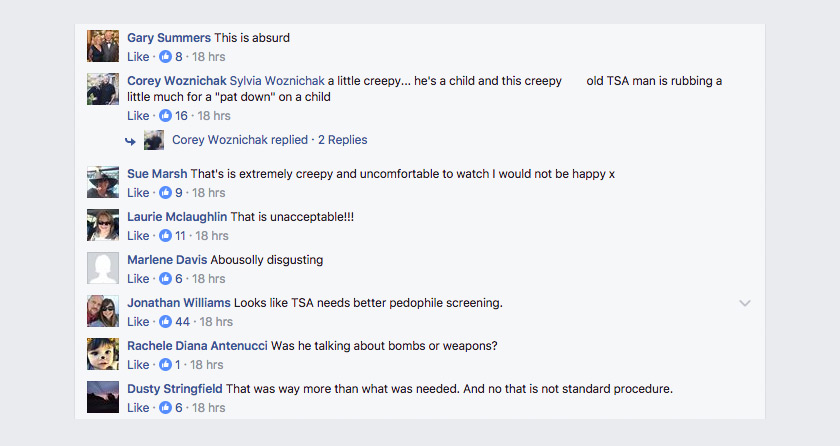Click the thumbs-up reaction icon showing 16 likes

pos(166,116)
